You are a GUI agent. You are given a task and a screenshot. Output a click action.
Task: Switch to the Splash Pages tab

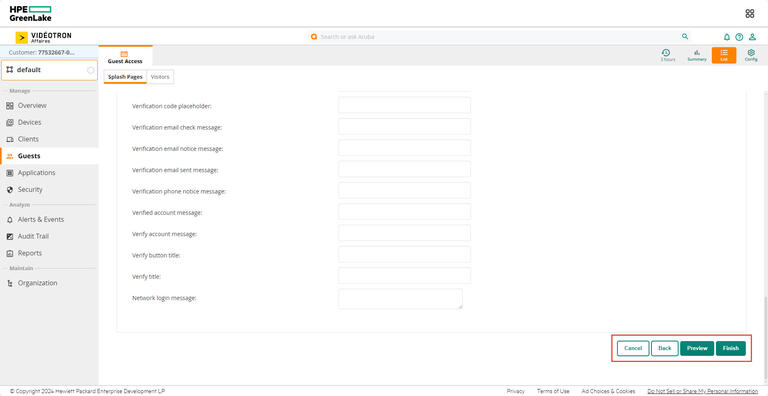(x=125, y=77)
